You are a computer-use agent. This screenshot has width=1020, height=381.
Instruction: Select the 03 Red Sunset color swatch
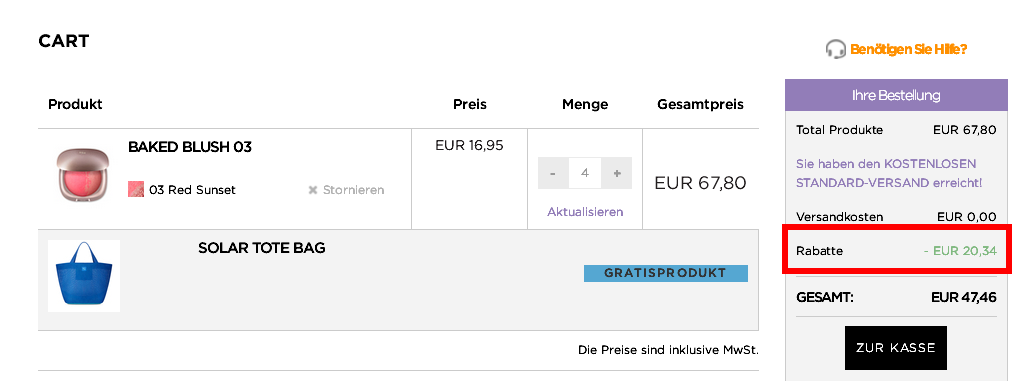[x=136, y=190]
